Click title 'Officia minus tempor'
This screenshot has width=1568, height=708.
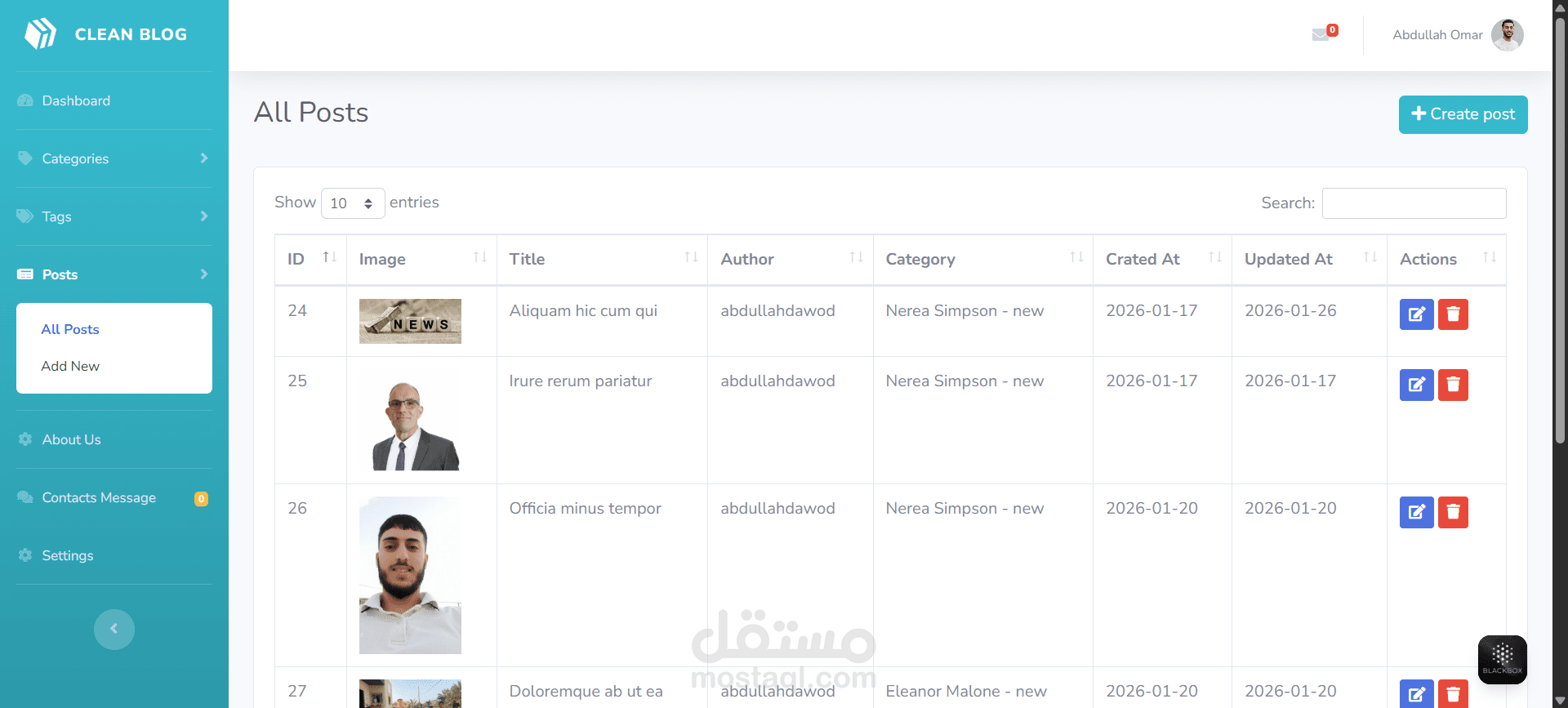586,508
